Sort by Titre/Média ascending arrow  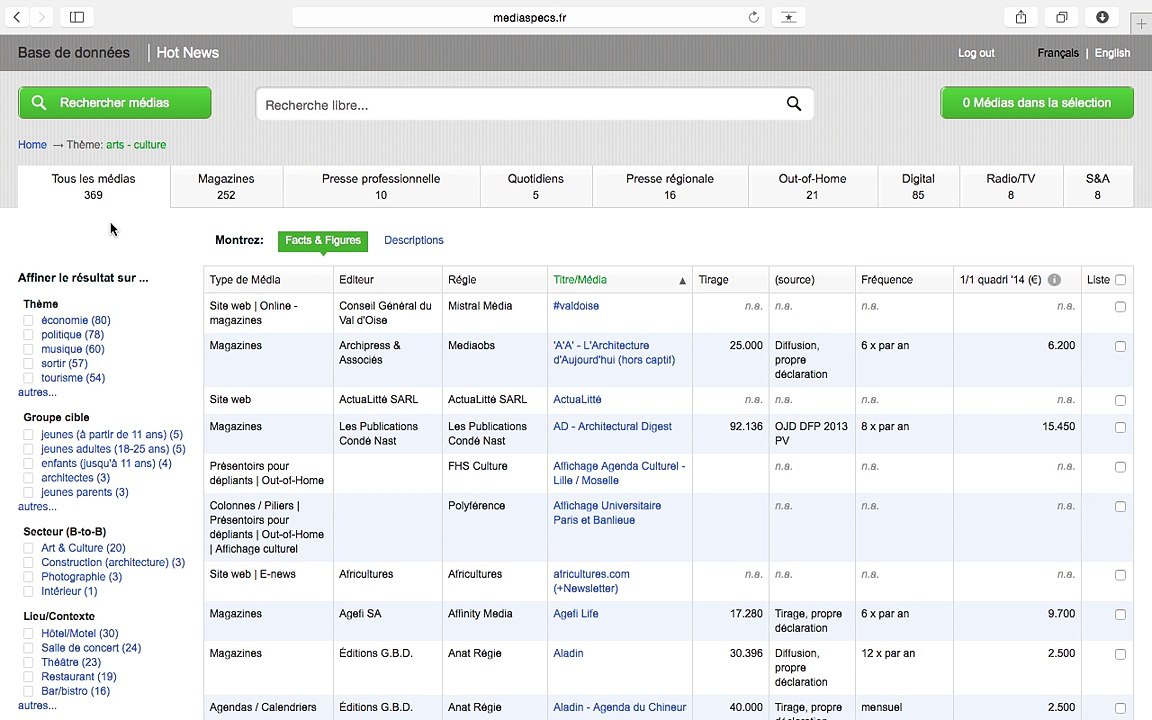(x=682, y=281)
